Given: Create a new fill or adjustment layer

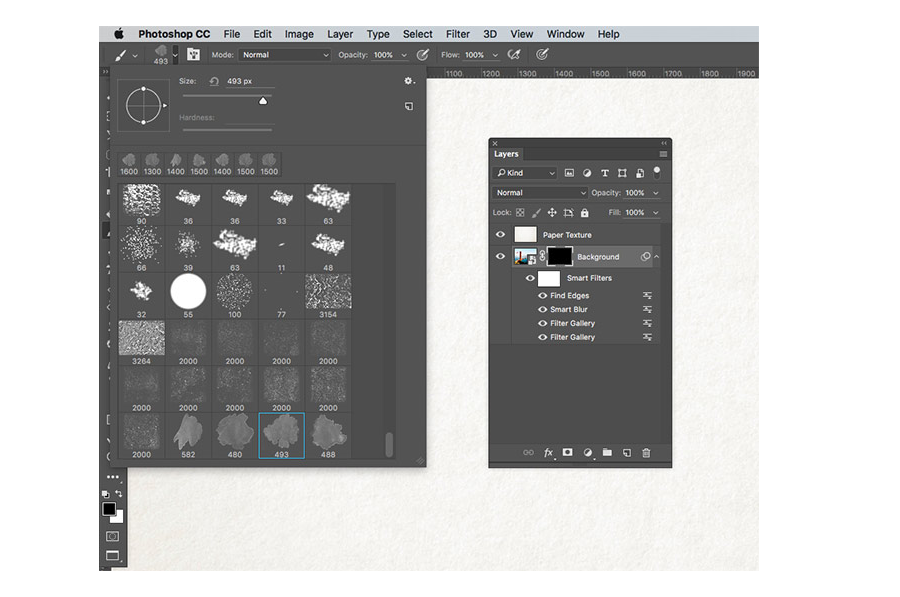Looking at the screenshot, I should tap(587, 452).
